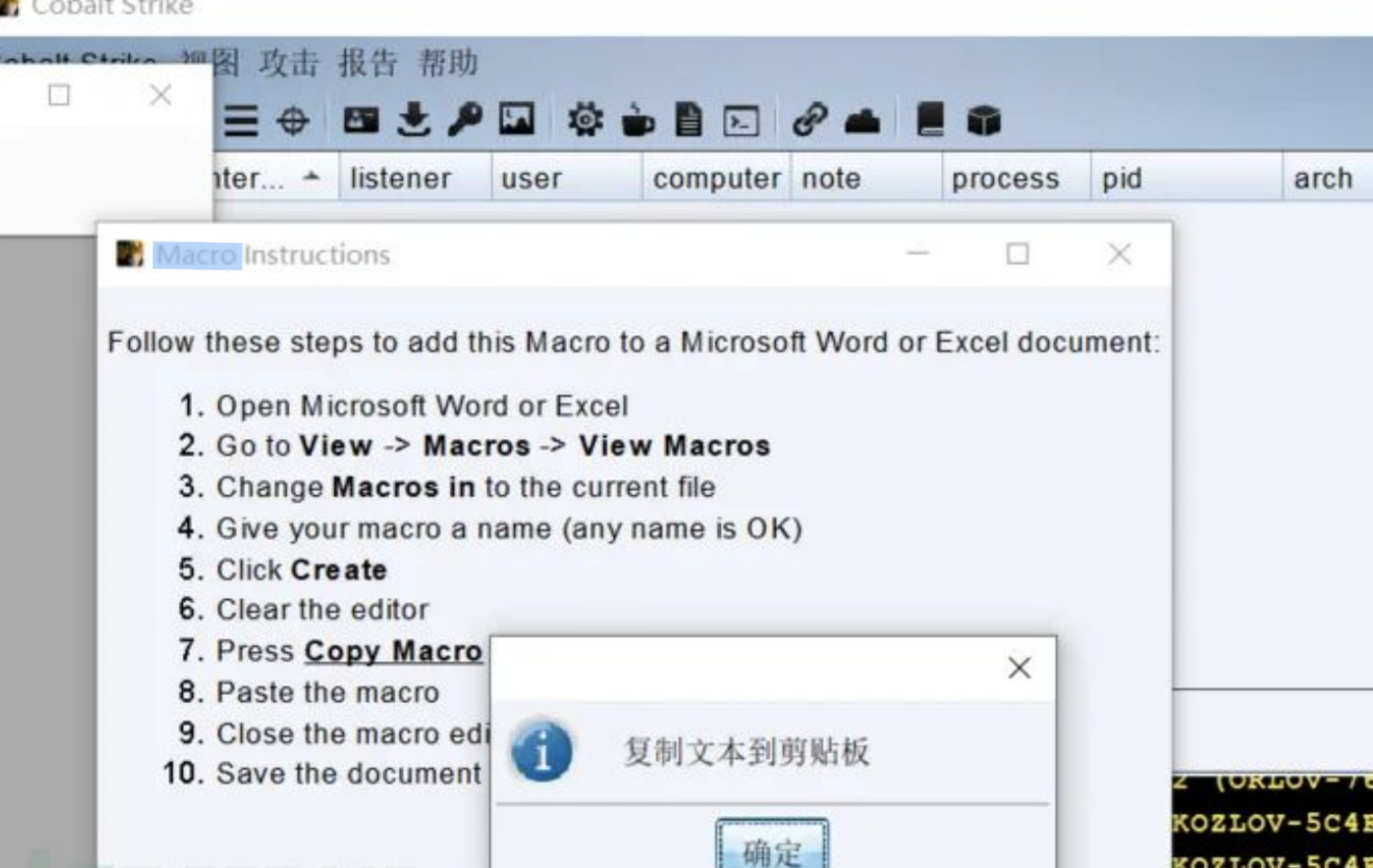Image resolution: width=1373 pixels, height=868 pixels.
Task: Click the highlighted Macro word in title
Action: 197,255
